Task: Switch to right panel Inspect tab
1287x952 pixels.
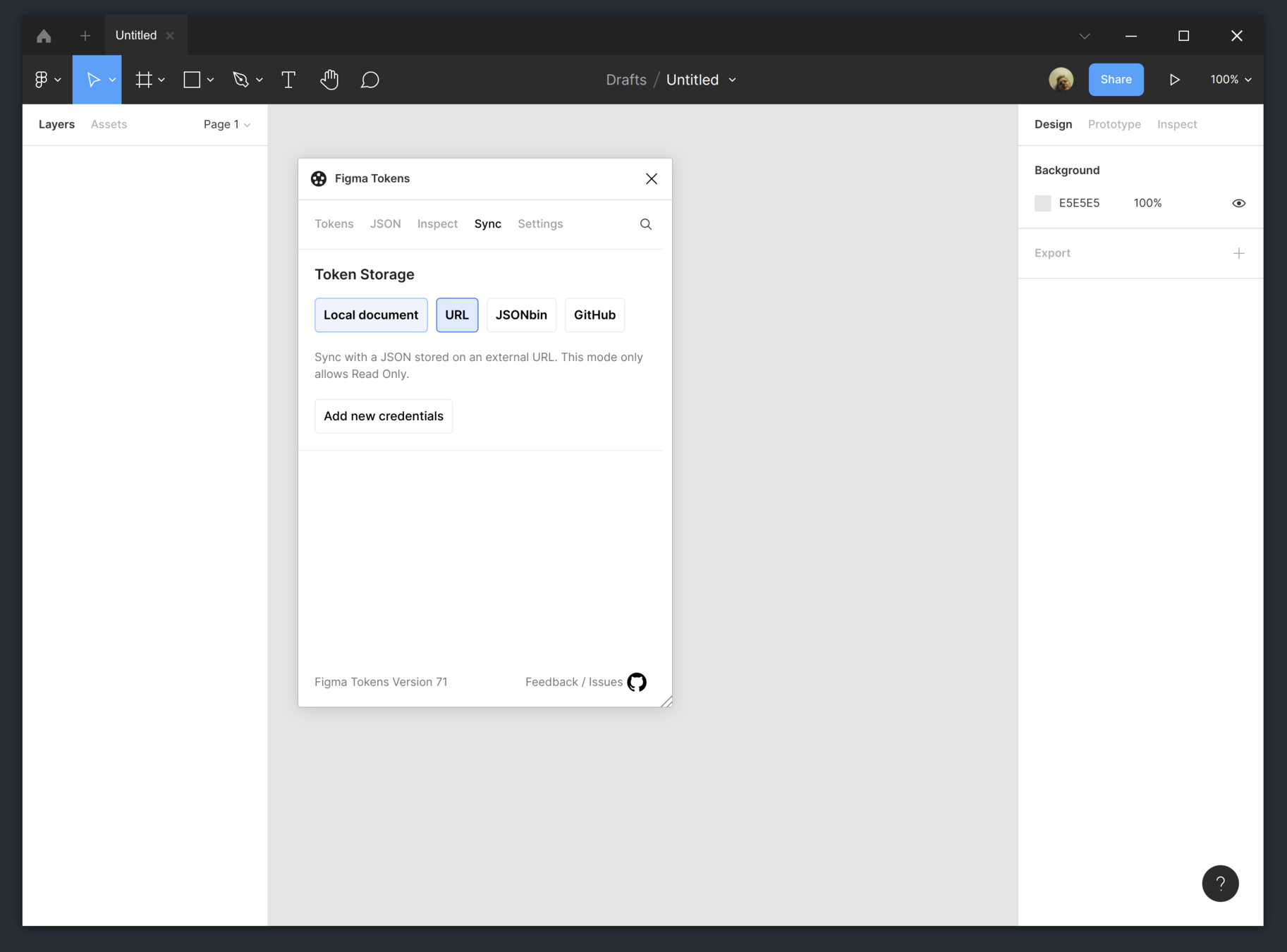Action: [1177, 125]
